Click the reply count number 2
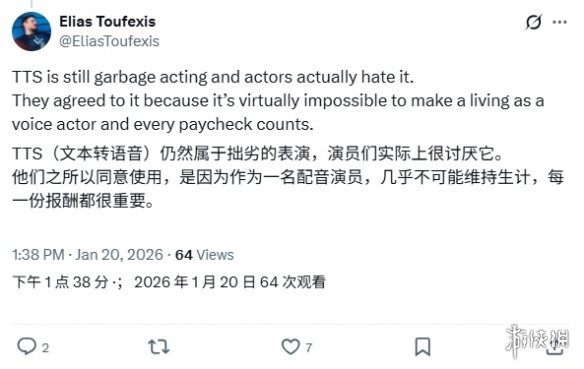Image resolution: width=584 pixels, height=369 pixels. 45,348
